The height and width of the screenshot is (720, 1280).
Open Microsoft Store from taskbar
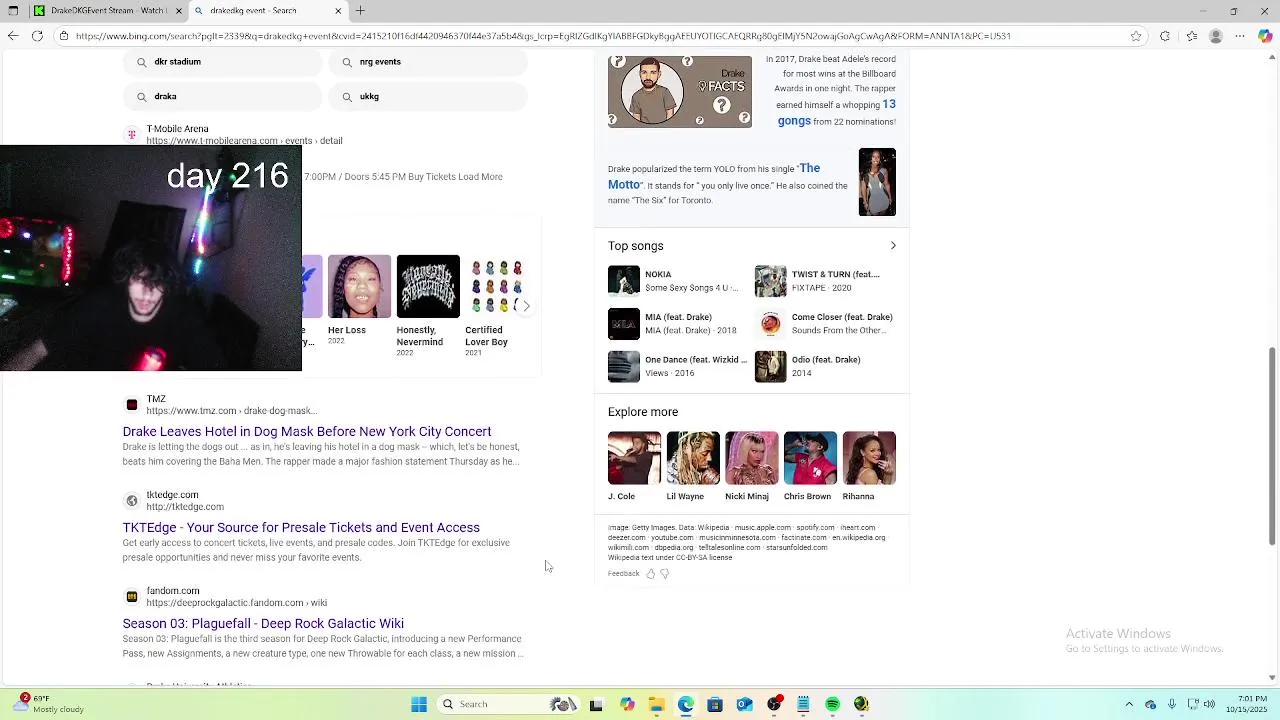pyautogui.click(x=715, y=705)
